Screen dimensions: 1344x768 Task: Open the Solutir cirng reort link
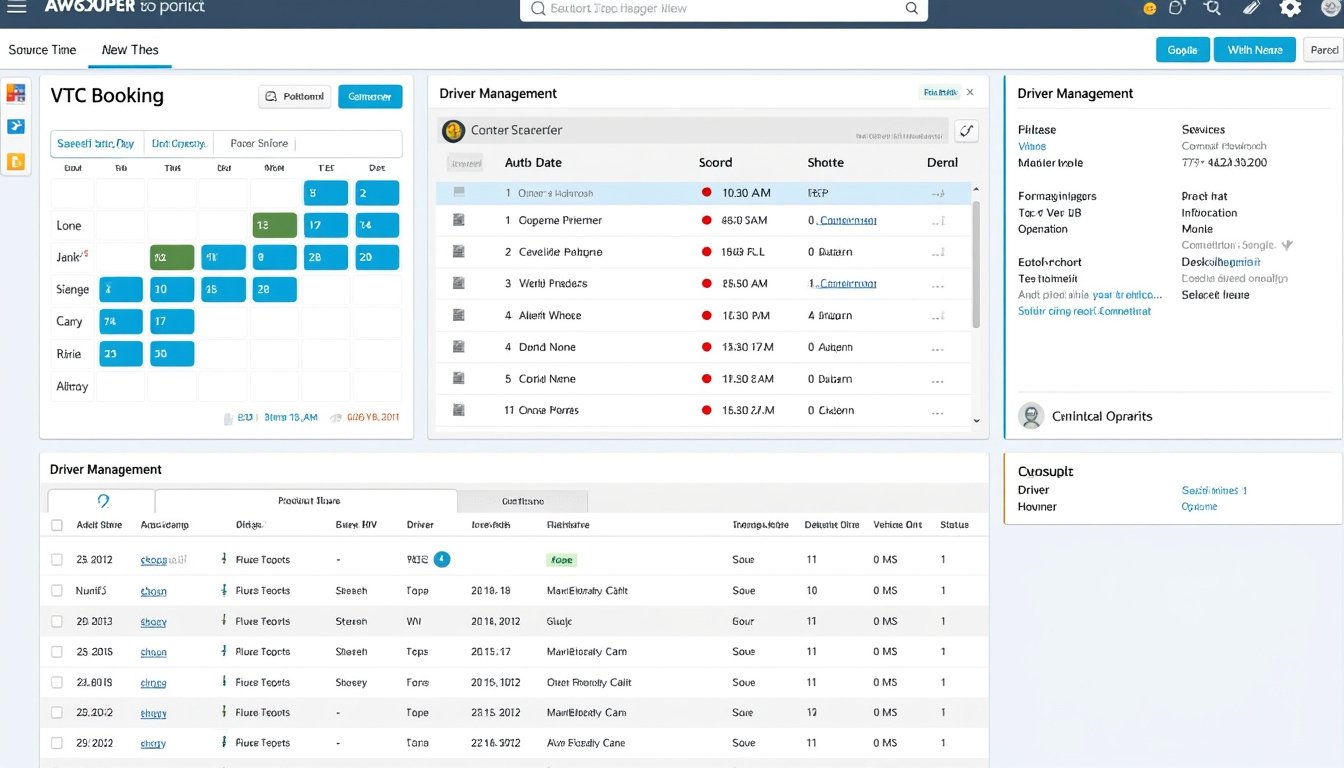(x=1084, y=311)
